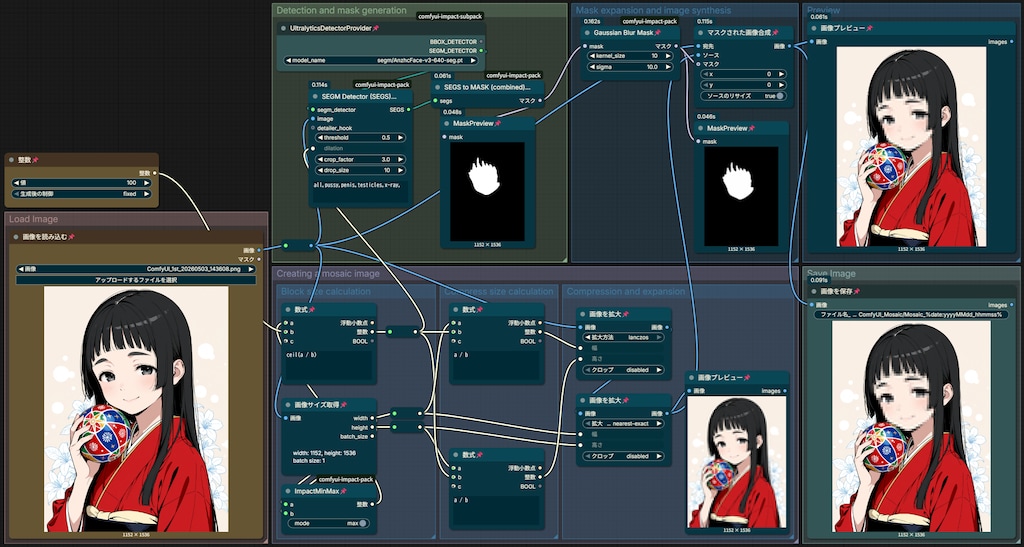Viewport: 1024px width, 547px height.
Task: Click the アップロードするファイルを選択 button
Action: pos(136,279)
